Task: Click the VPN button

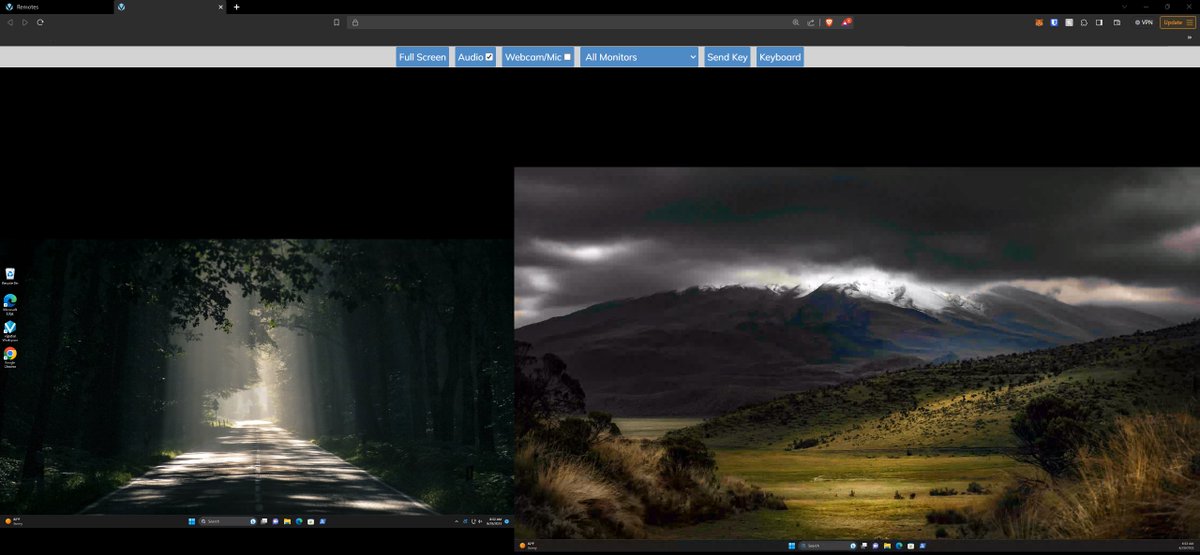Action: click(1143, 22)
